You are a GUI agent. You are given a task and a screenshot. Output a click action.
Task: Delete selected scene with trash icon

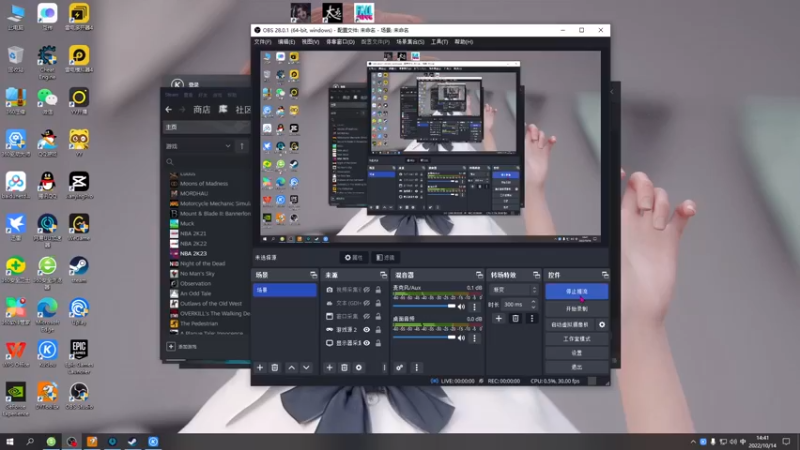click(x=274, y=367)
